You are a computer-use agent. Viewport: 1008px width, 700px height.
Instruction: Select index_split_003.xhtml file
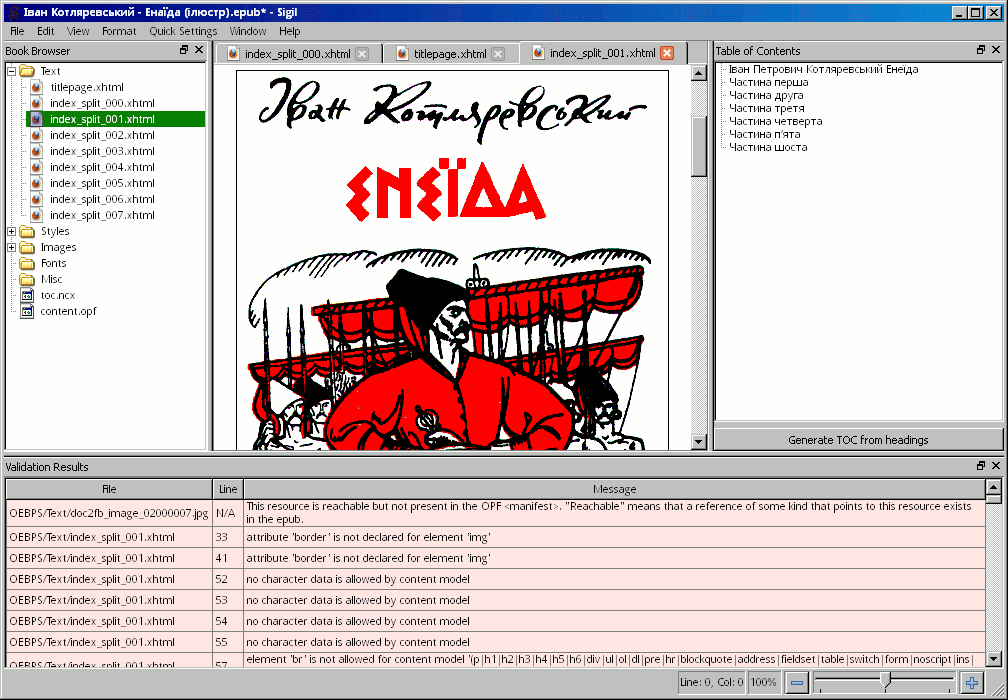(x=102, y=151)
